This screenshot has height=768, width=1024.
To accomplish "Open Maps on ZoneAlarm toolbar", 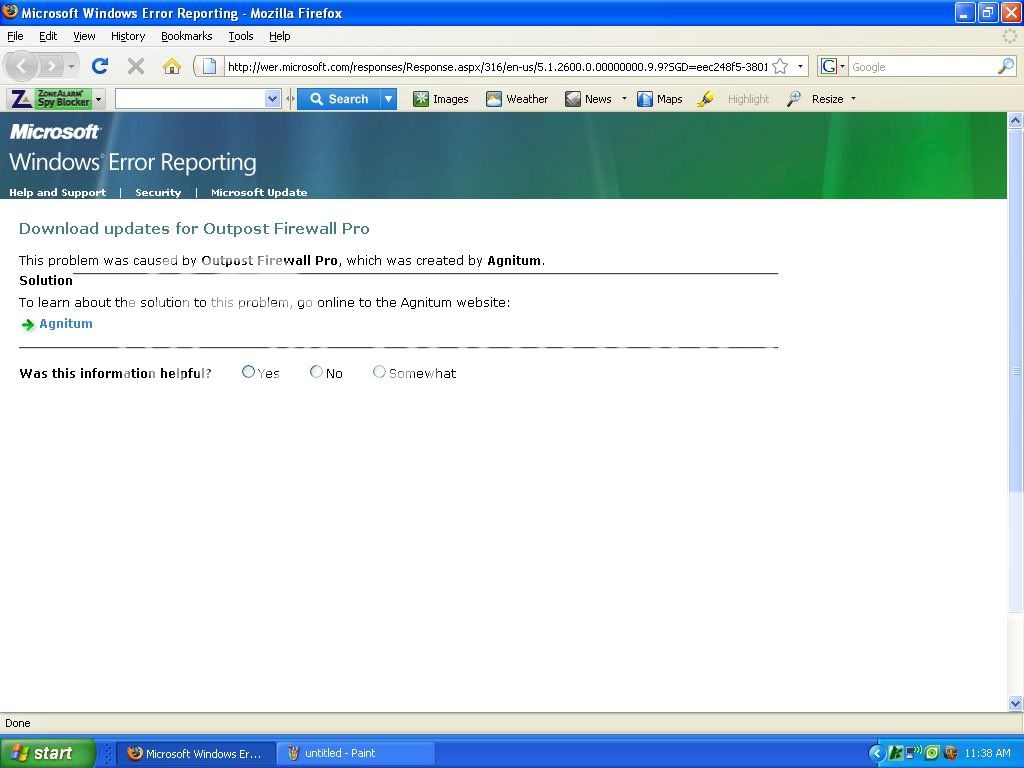I will (x=660, y=99).
